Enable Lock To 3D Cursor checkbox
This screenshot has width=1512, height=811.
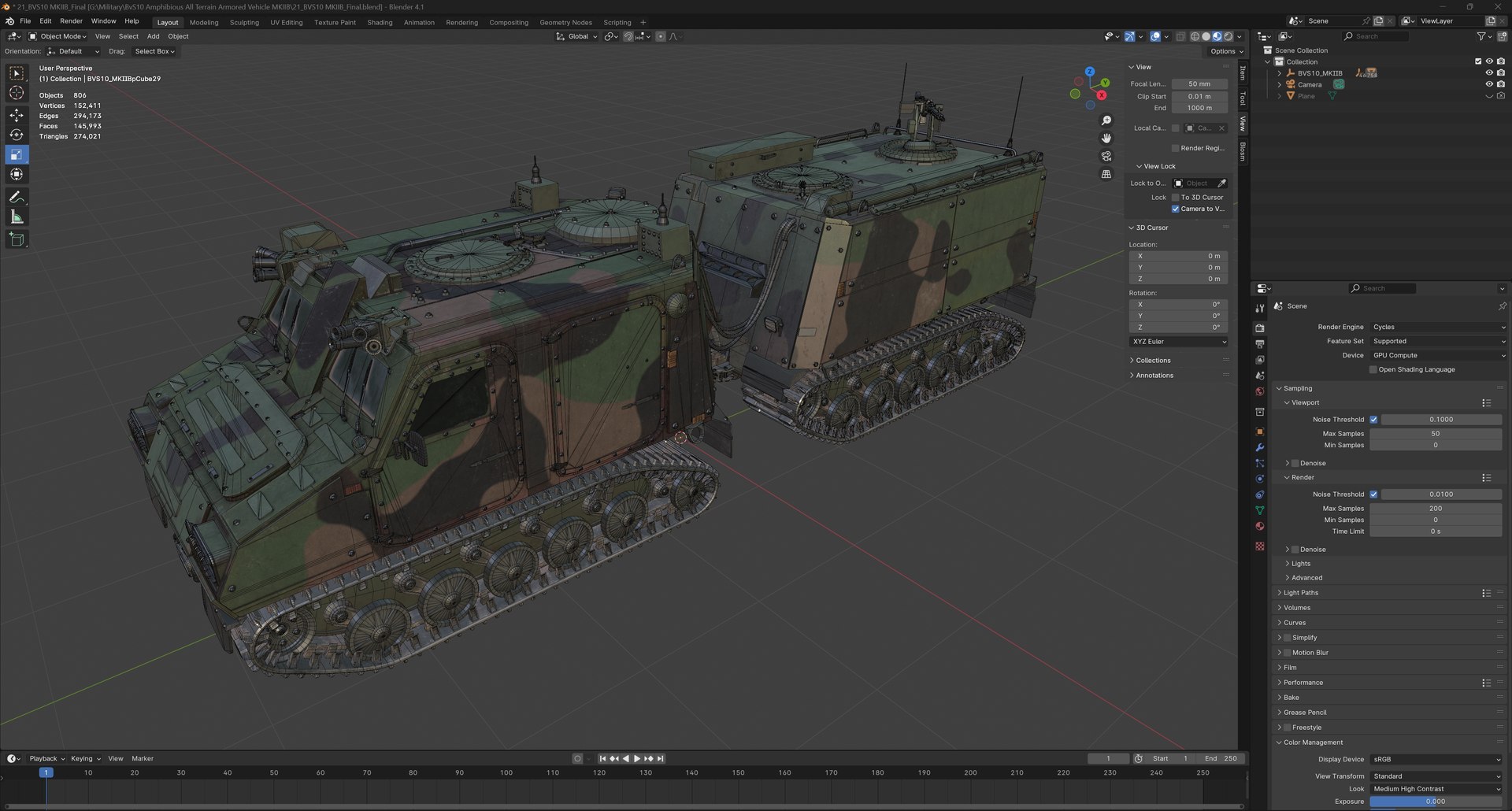tap(1176, 198)
